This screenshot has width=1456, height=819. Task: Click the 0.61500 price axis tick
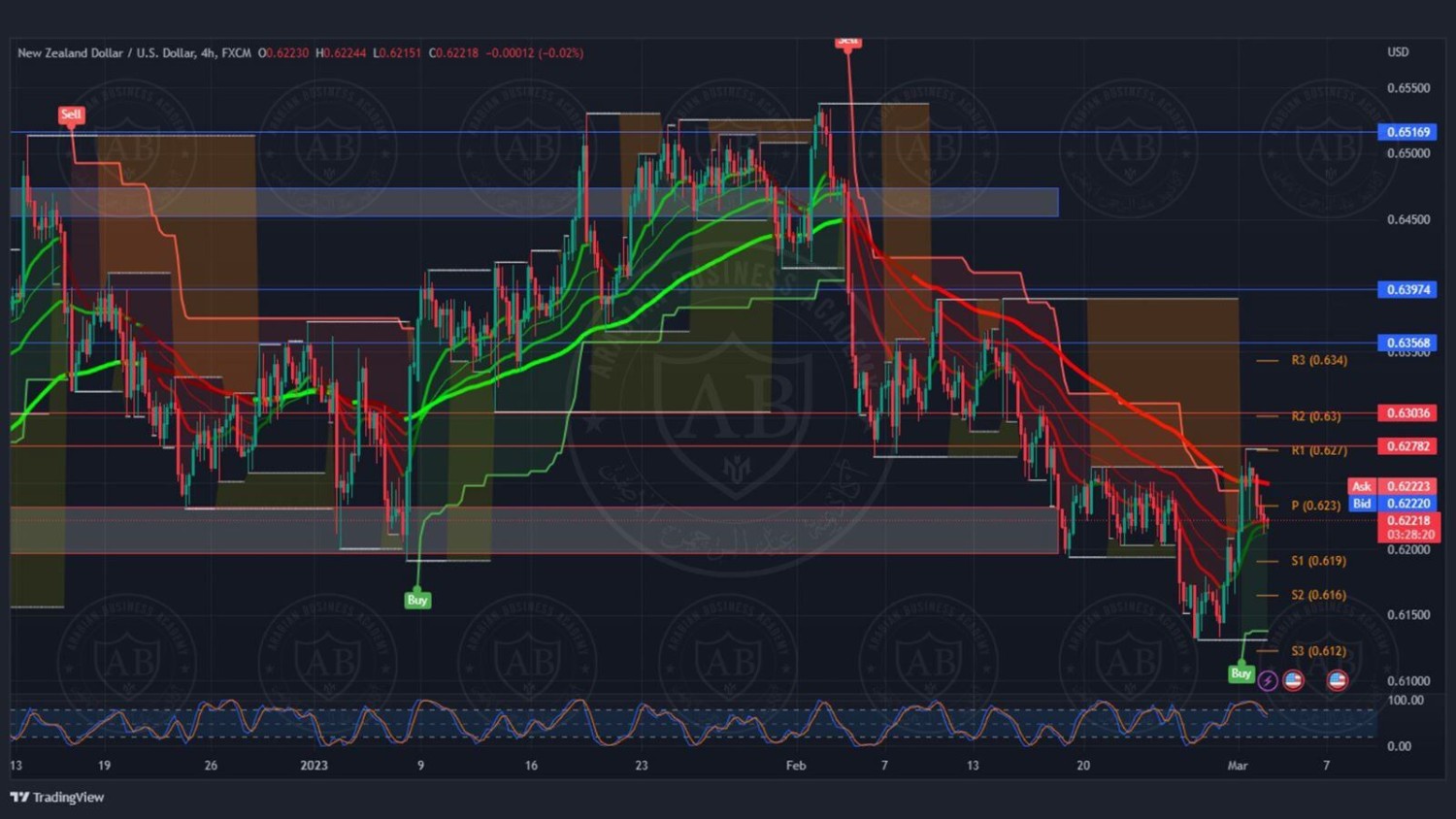point(1408,615)
